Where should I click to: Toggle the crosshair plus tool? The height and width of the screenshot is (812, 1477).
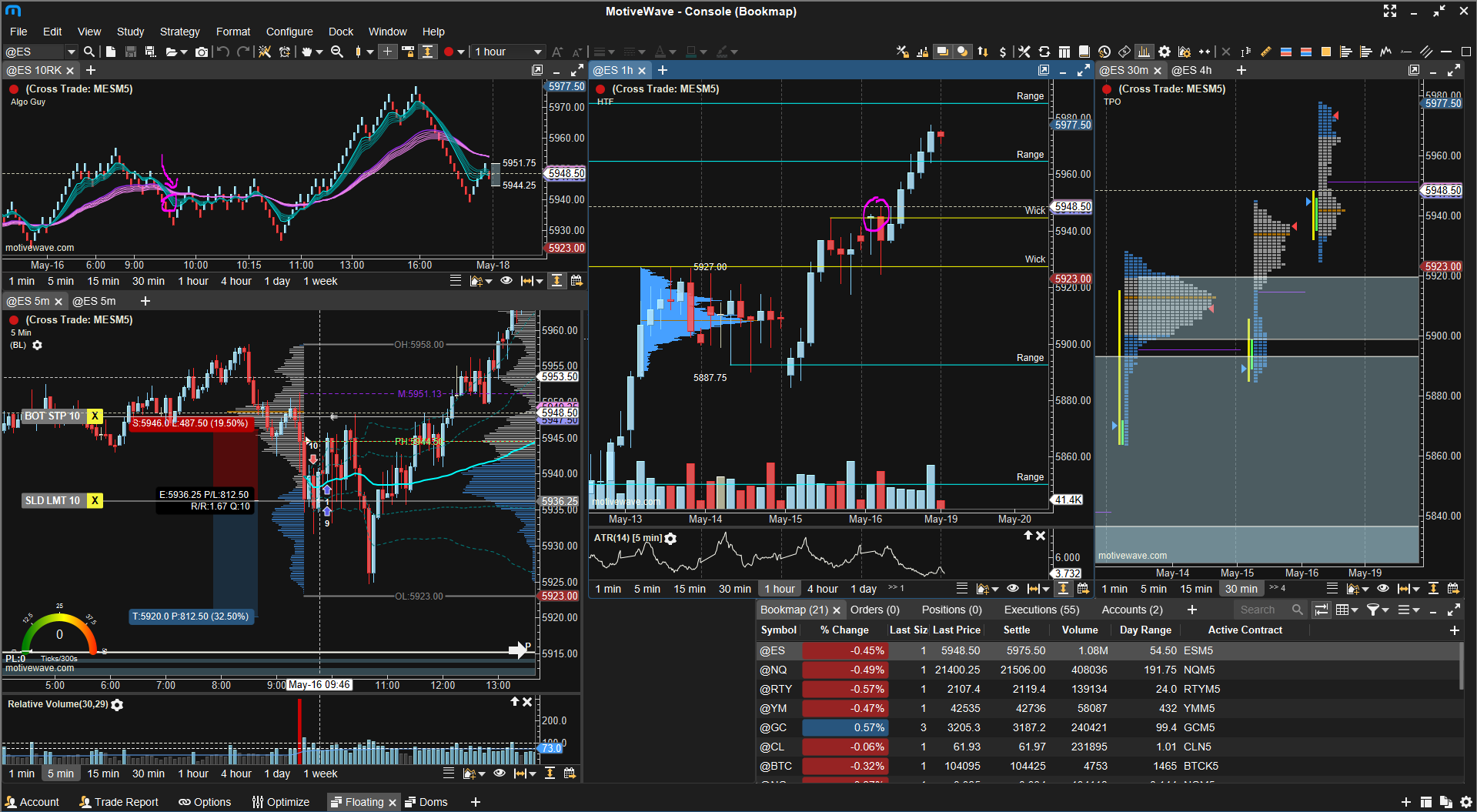(387, 52)
